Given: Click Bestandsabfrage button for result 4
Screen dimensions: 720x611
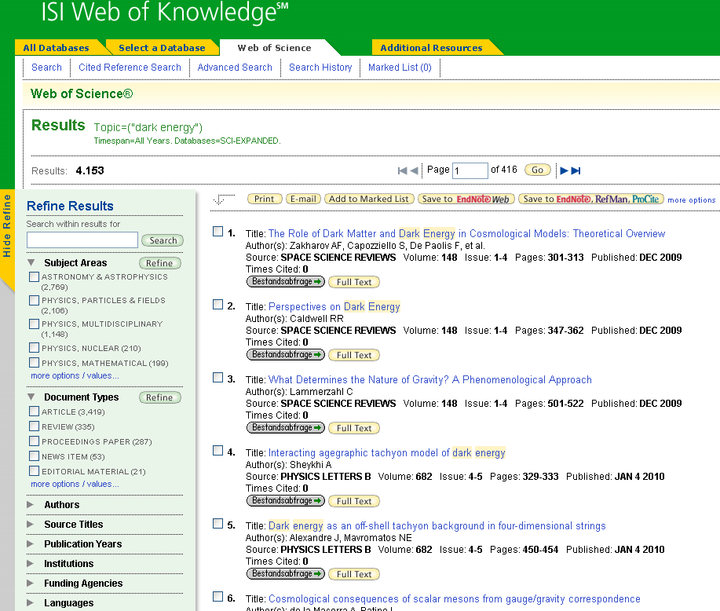Looking at the screenshot, I should pos(285,500).
